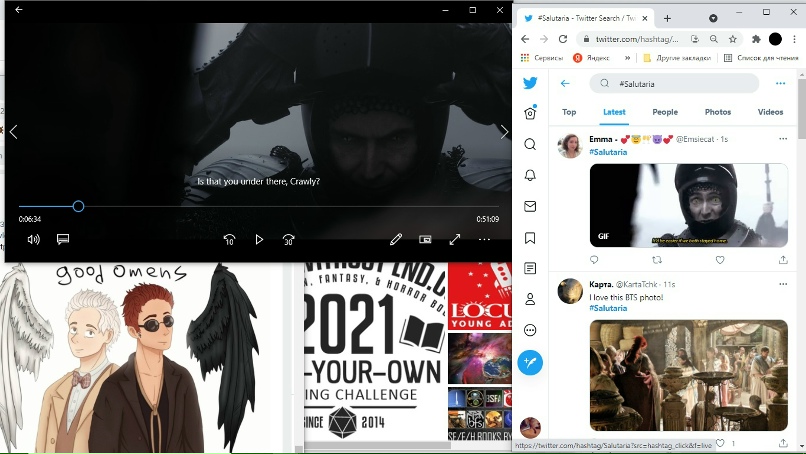Open the Photos search tab
Image resolution: width=806 pixels, height=454 pixels.
pos(718,112)
